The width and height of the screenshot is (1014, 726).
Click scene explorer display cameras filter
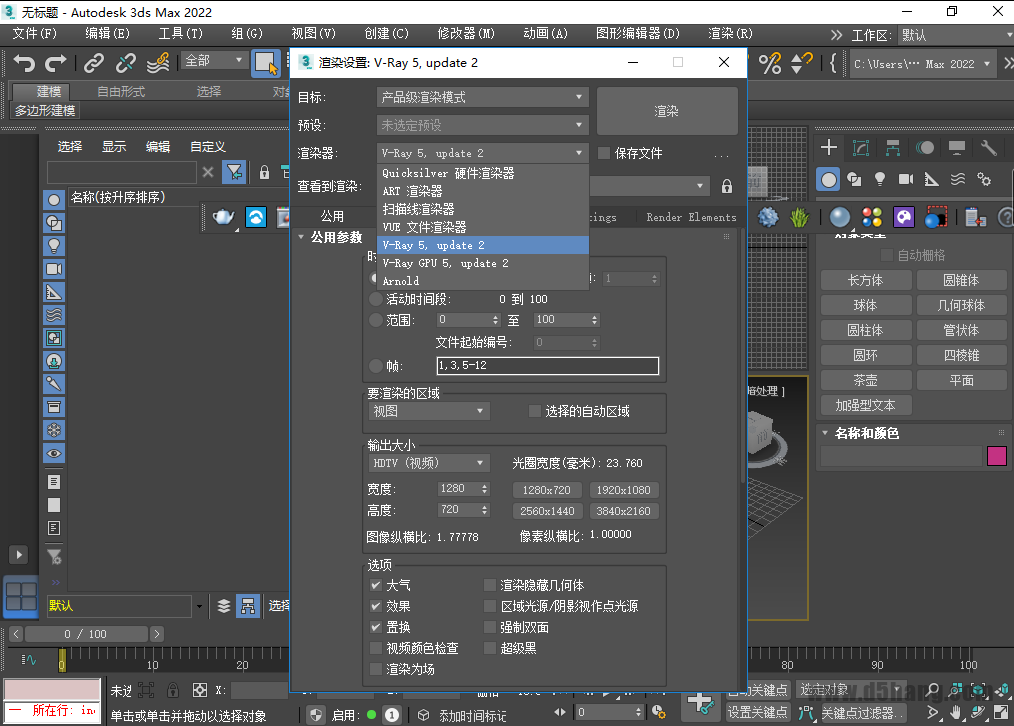pyautogui.click(x=54, y=269)
